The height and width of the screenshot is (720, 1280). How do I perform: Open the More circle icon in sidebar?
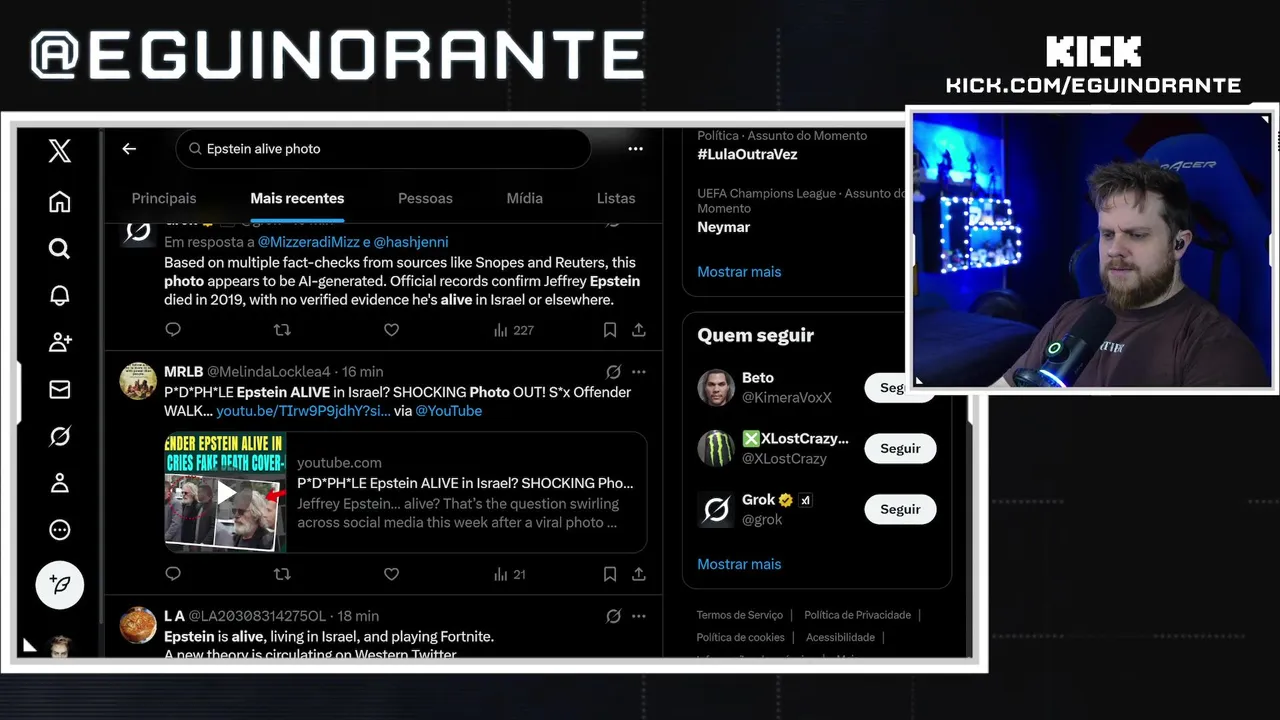coord(60,530)
